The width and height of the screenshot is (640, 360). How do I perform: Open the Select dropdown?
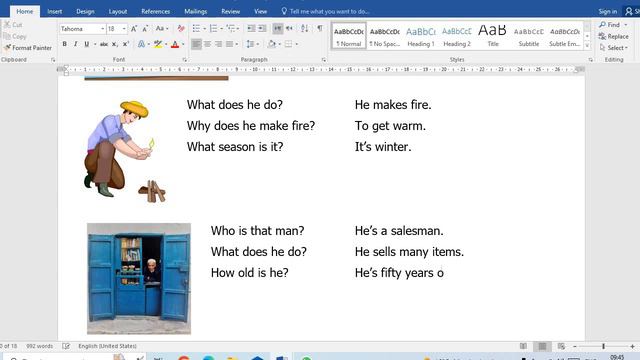[x=614, y=48]
